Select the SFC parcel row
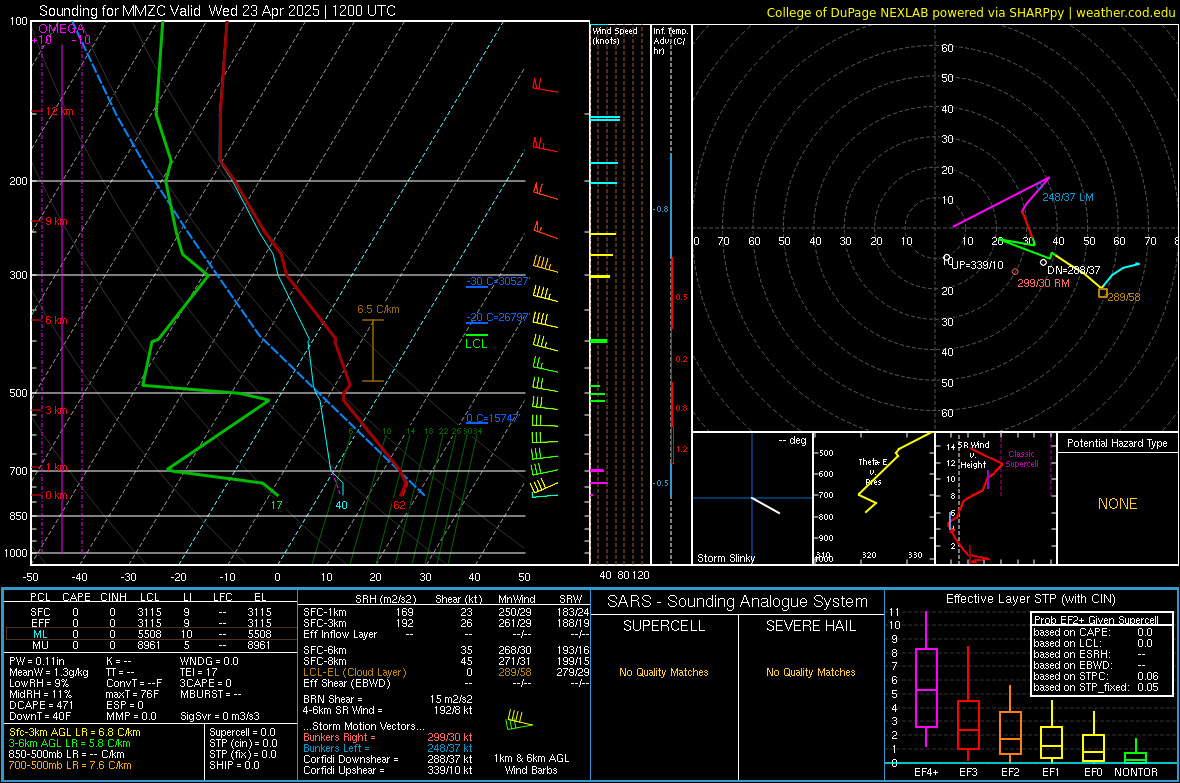The height and width of the screenshot is (783, 1180). pyautogui.click(x=151, y=612)
